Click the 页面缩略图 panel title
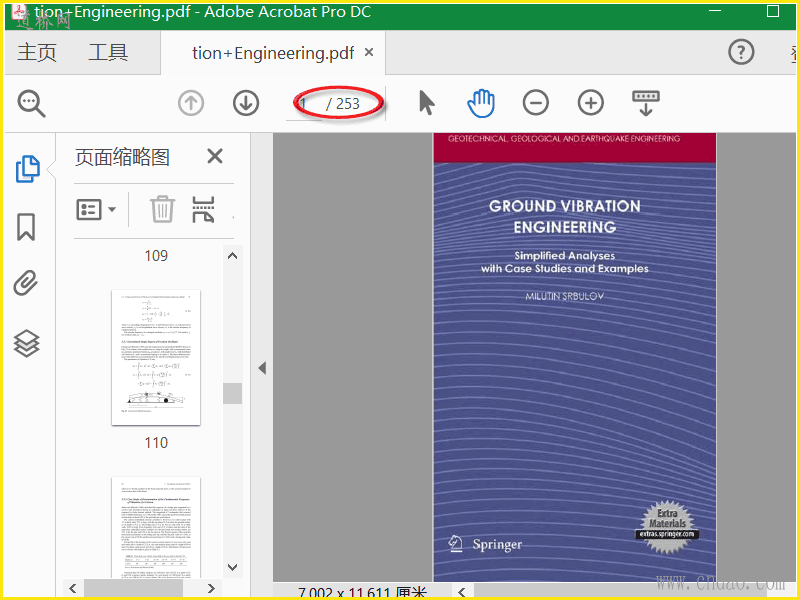This screenshot has width=800, height=600. [x=122, y=157]
